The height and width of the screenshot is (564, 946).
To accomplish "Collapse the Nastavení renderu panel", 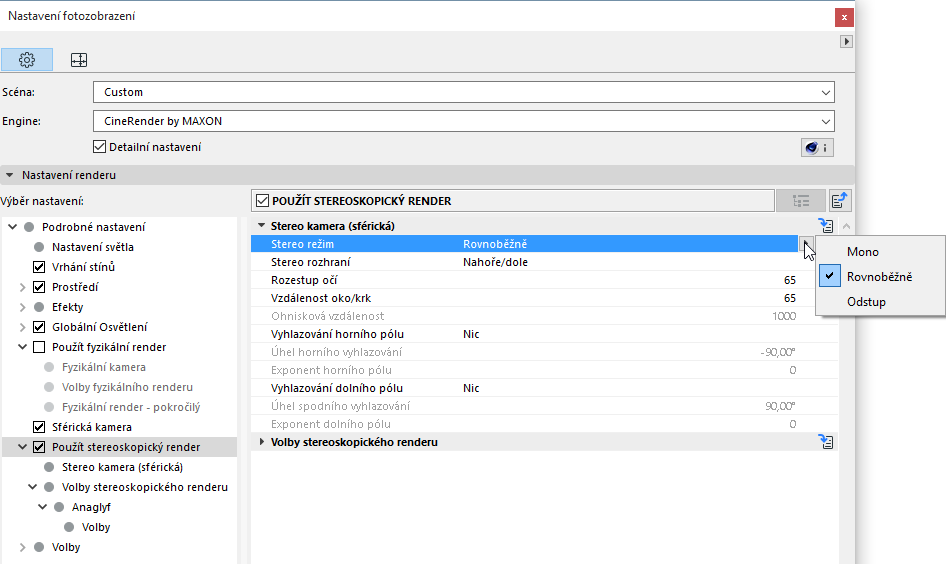I will tap(10, 175).
